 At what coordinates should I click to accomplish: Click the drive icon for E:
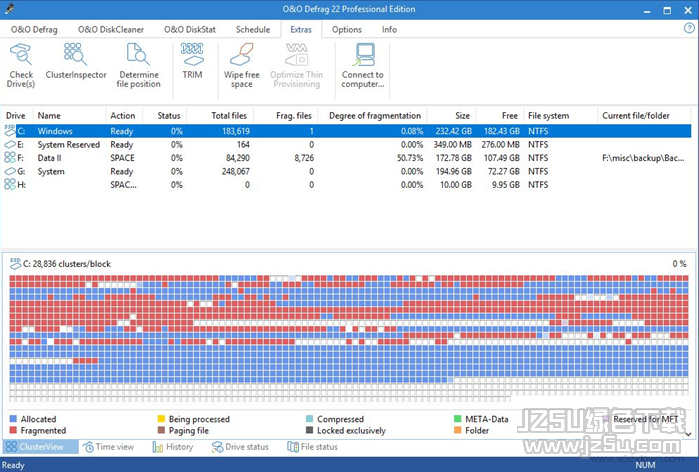click(10, 144)
